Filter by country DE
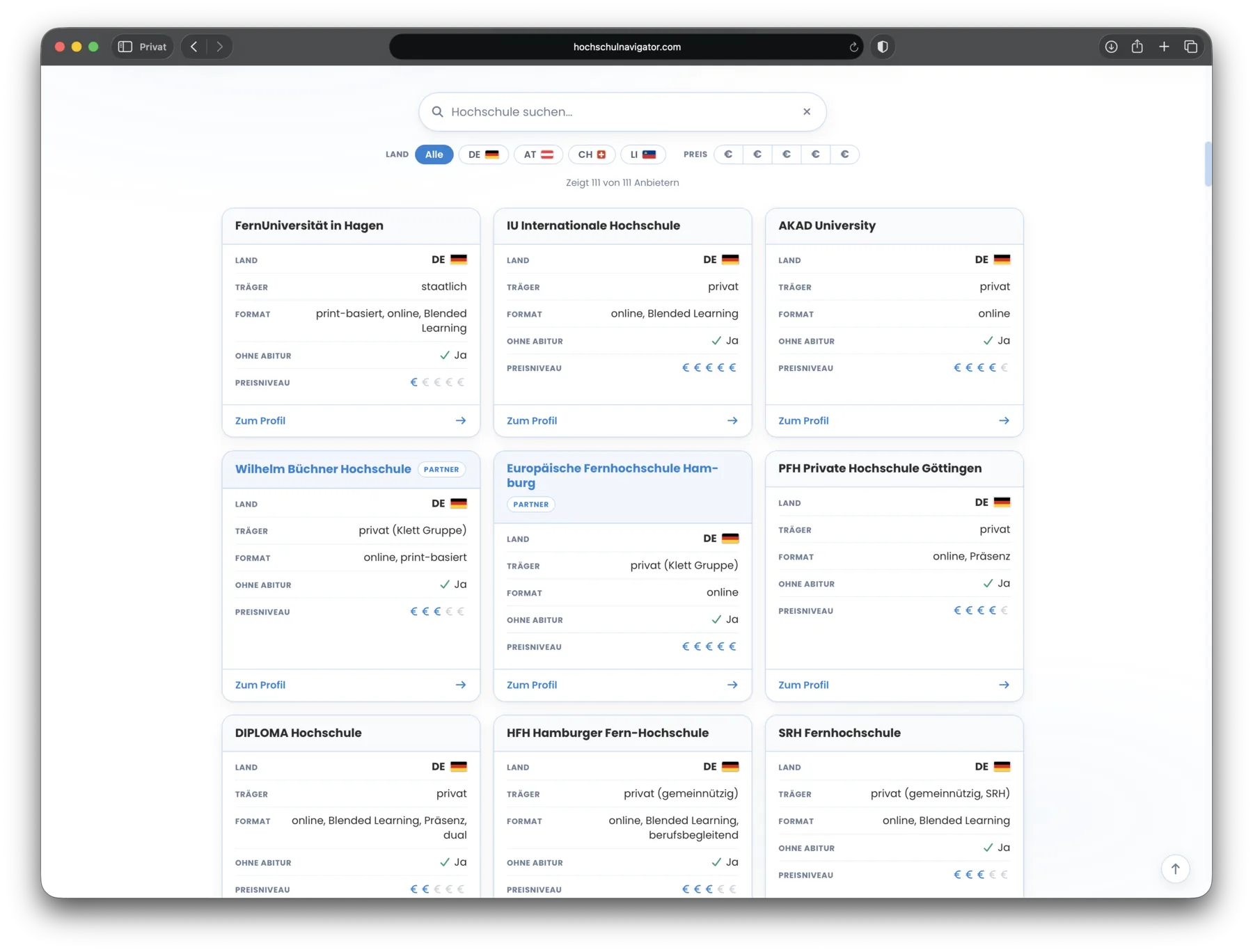 click(x=483, y=154)
